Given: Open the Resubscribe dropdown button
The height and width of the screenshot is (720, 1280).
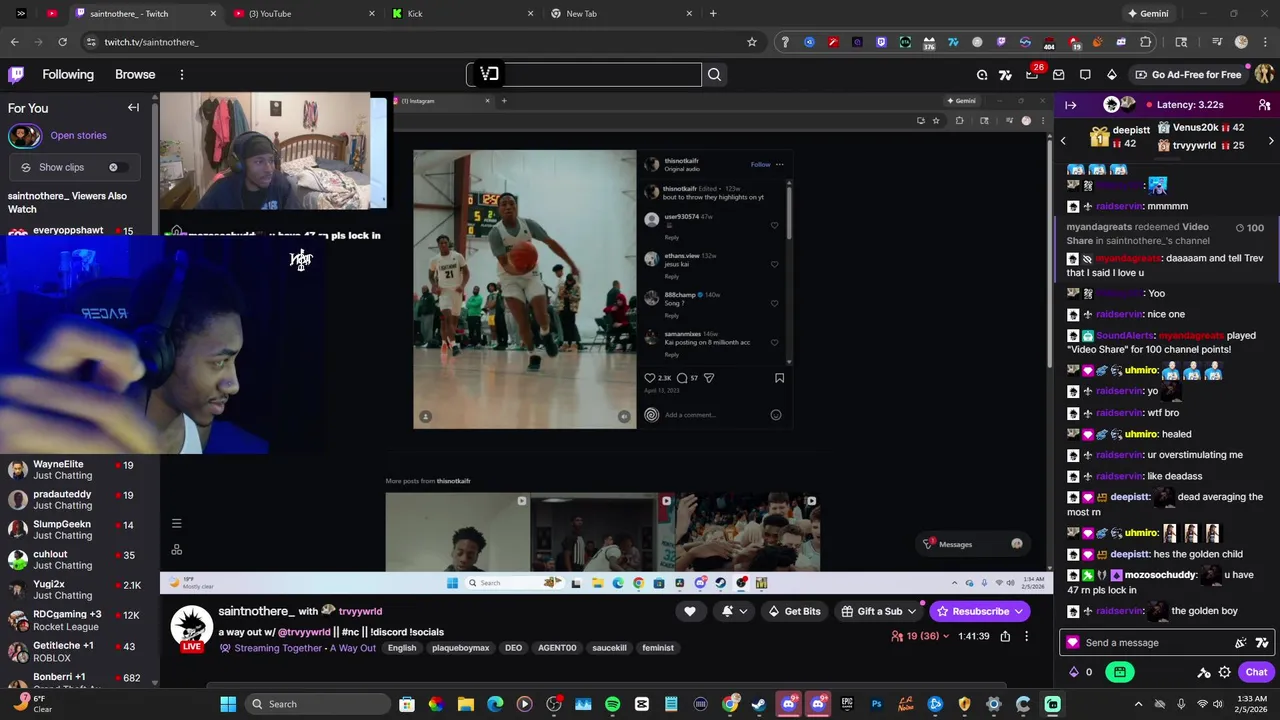Looking at the screenshot, I should pyautogui.click(x=980, y=611).
